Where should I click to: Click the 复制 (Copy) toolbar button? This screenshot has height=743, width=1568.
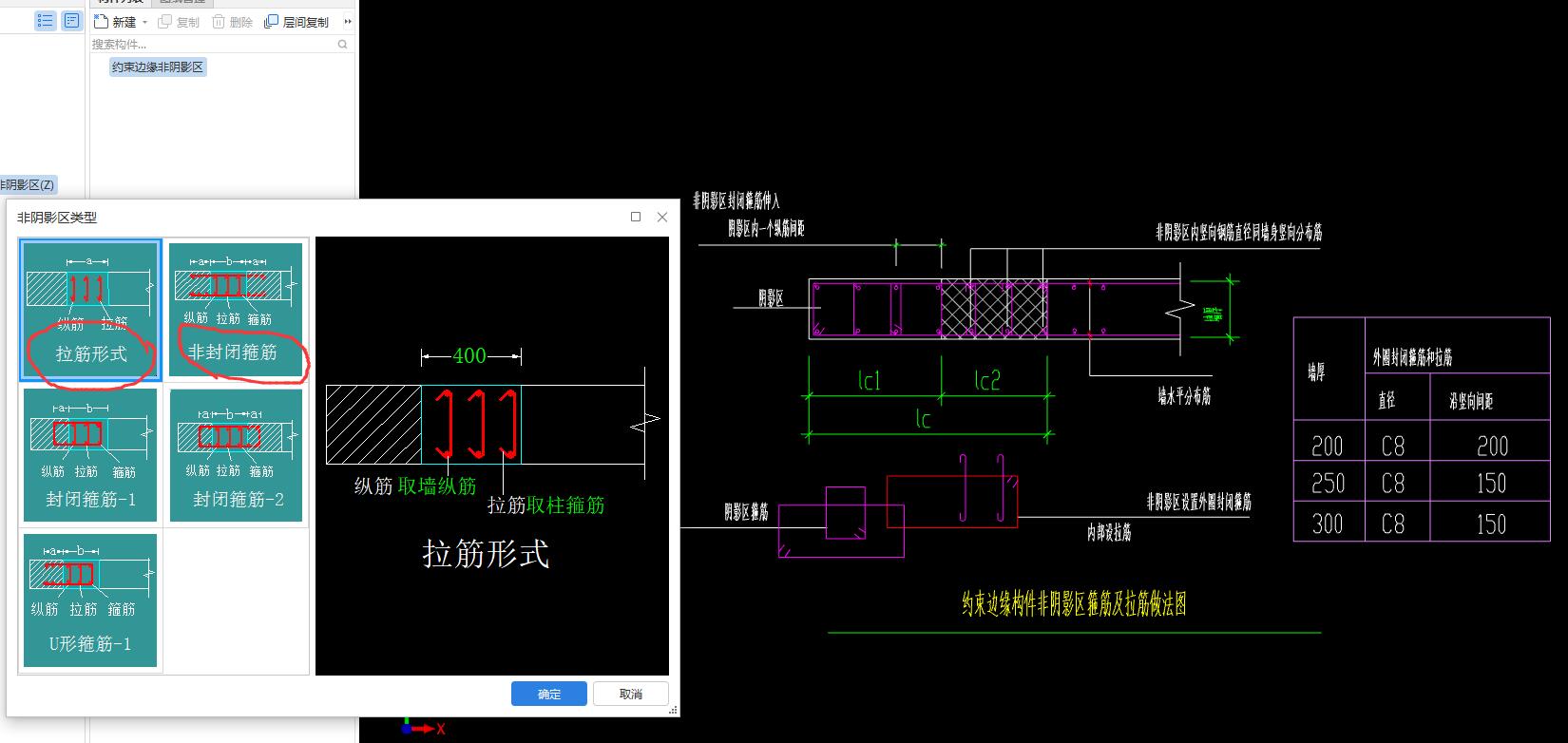click(x=179, y=22)
